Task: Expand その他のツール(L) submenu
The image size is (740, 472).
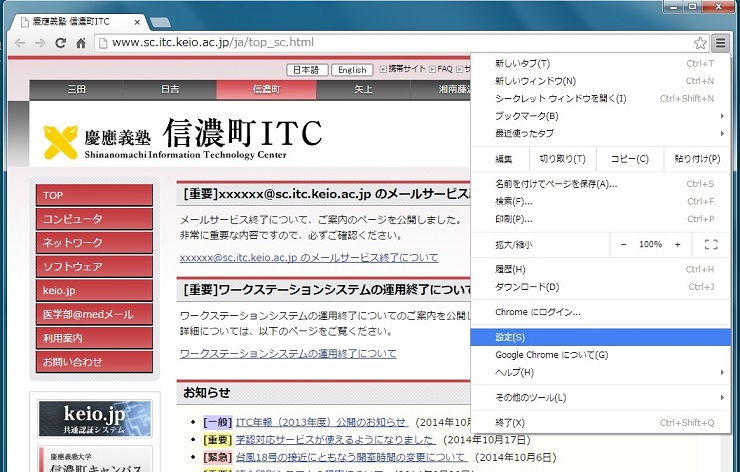Action: click(601, 397)
